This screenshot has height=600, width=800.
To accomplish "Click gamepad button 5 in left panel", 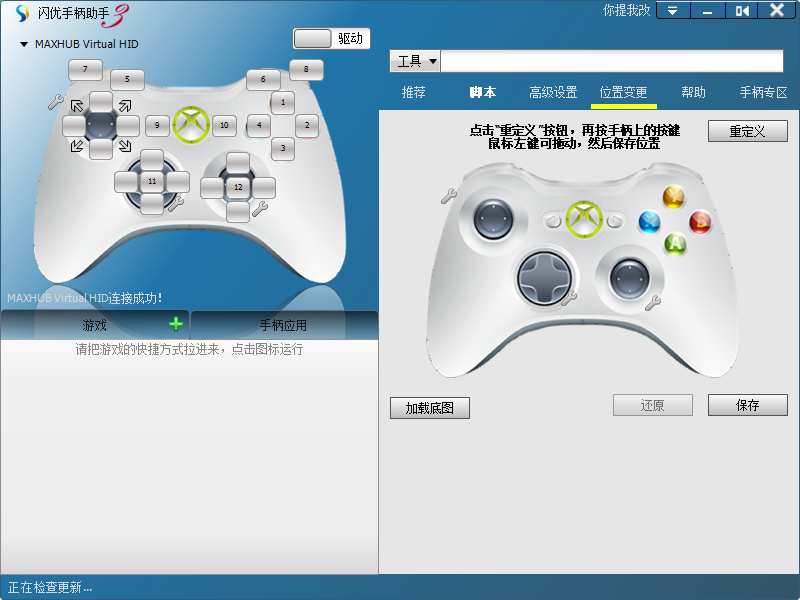I will coord(127,80).
